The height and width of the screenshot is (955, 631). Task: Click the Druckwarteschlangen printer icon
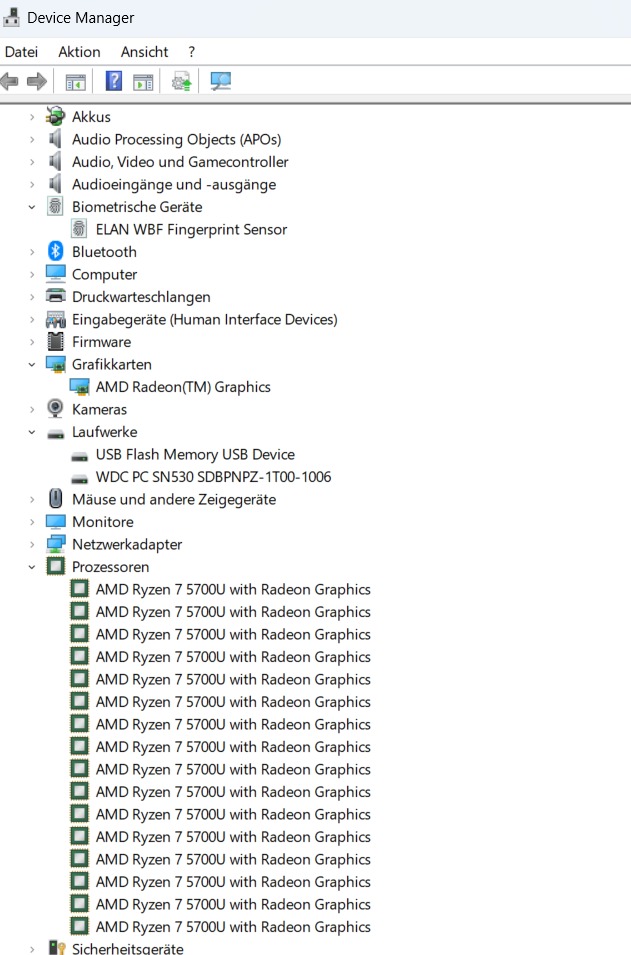coord(55,297)
